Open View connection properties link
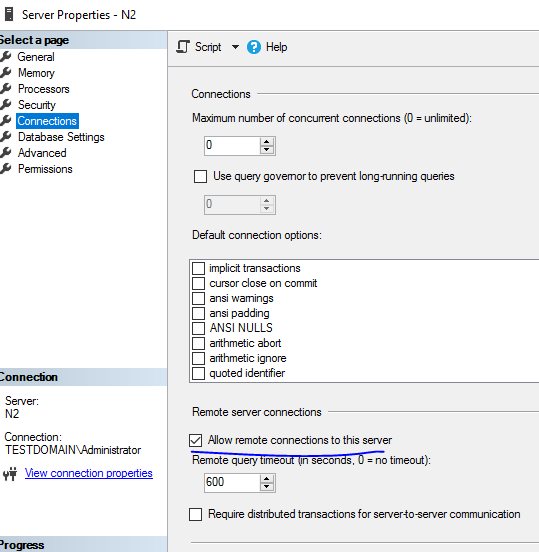 [89, 473]
